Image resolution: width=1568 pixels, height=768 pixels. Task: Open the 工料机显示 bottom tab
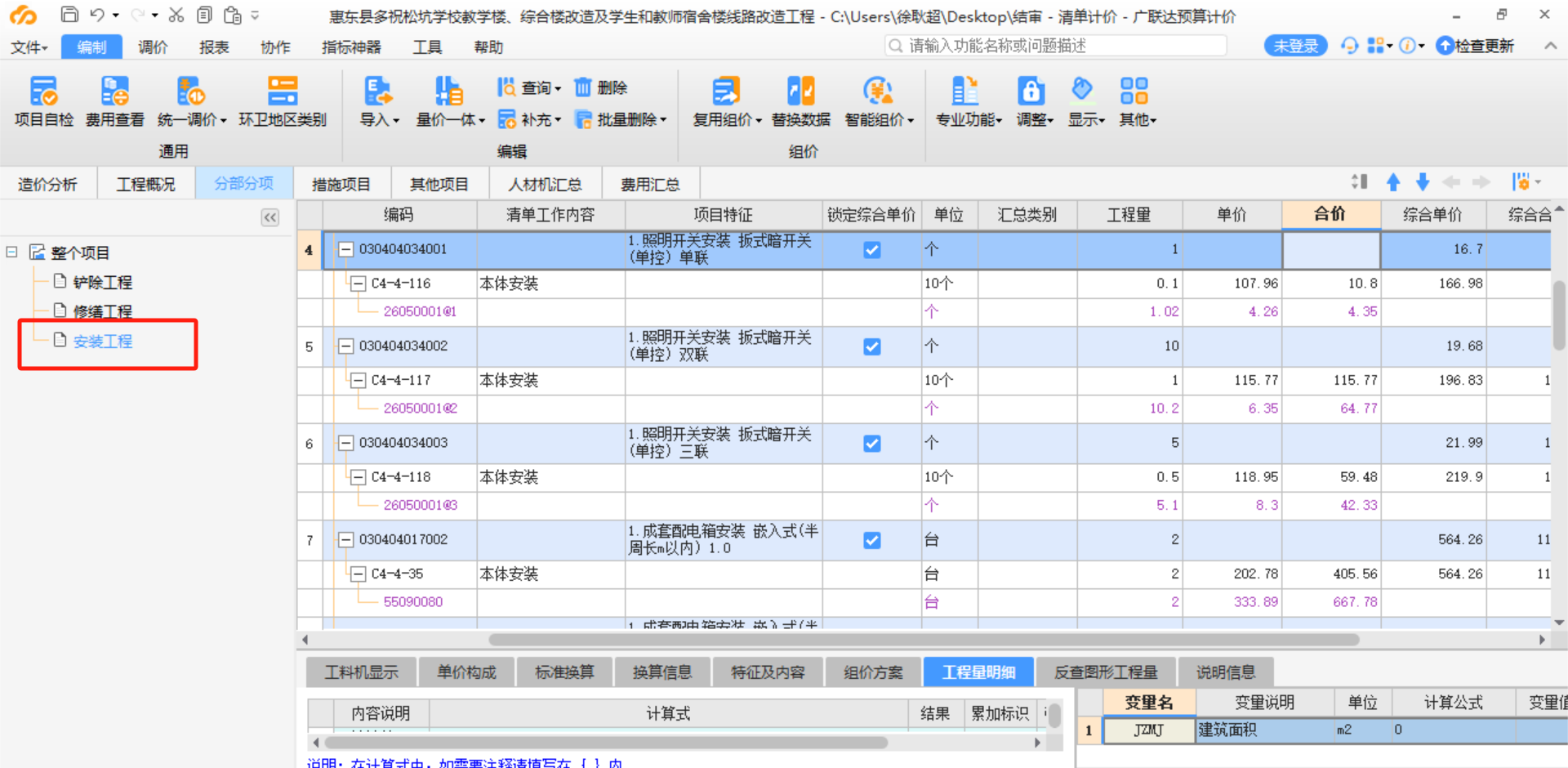pos(361,672)
